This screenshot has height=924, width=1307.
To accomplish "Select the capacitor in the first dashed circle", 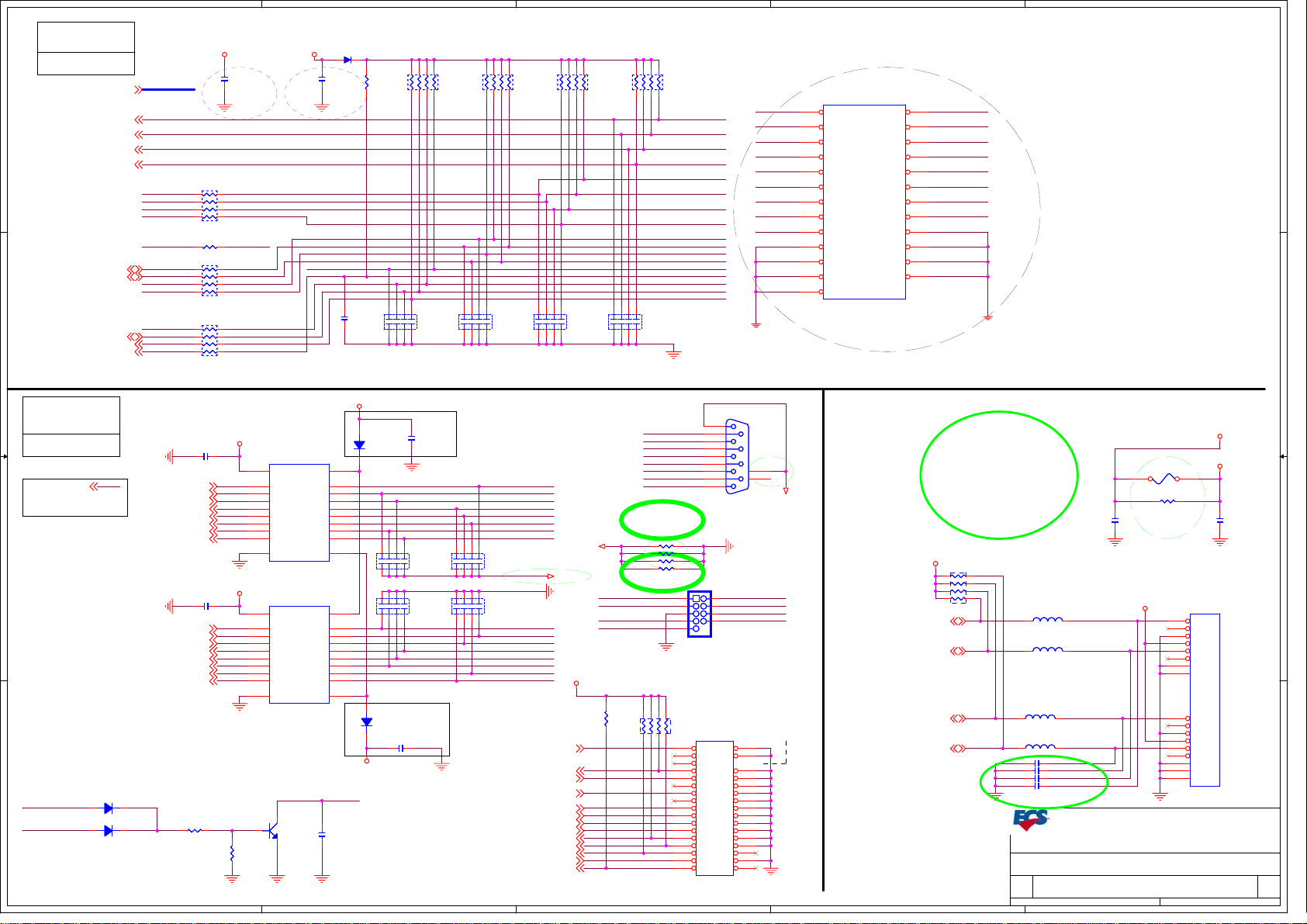I will (225, 79).
